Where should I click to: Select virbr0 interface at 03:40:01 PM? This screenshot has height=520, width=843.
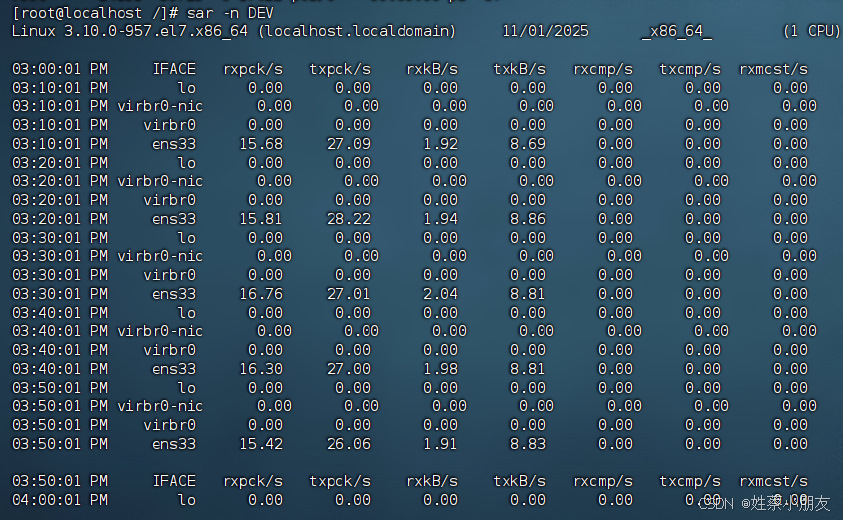pos(169,350)
